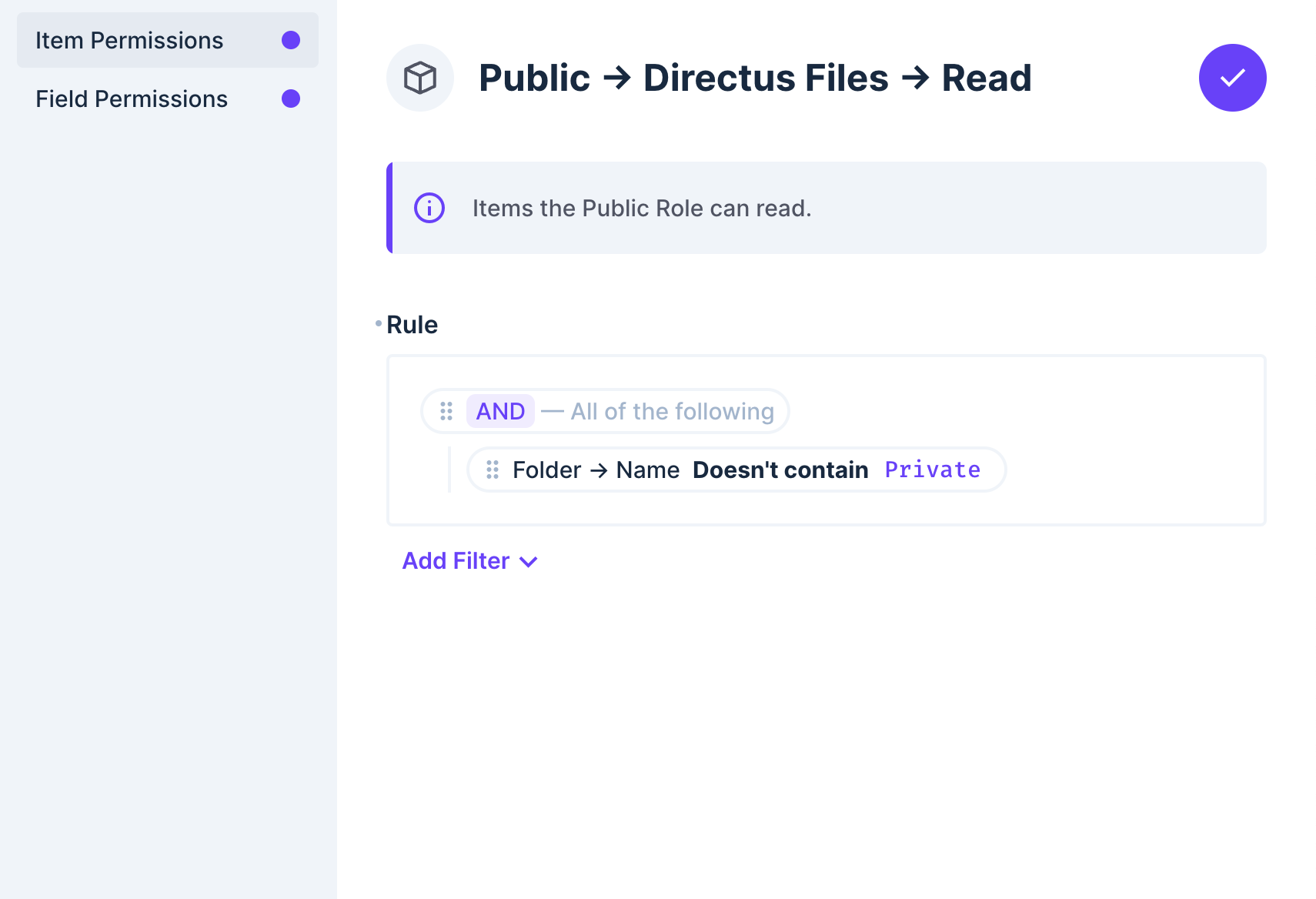Switch to the Field Permissions tab
The image size is (1316, 899).
pos(132,99)
